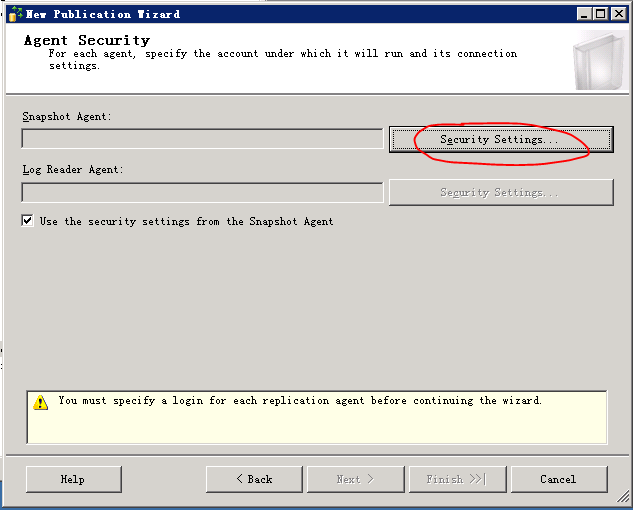The image size is (633, 510).
Task: Open the Help button
Action: [x=73, y=479]
